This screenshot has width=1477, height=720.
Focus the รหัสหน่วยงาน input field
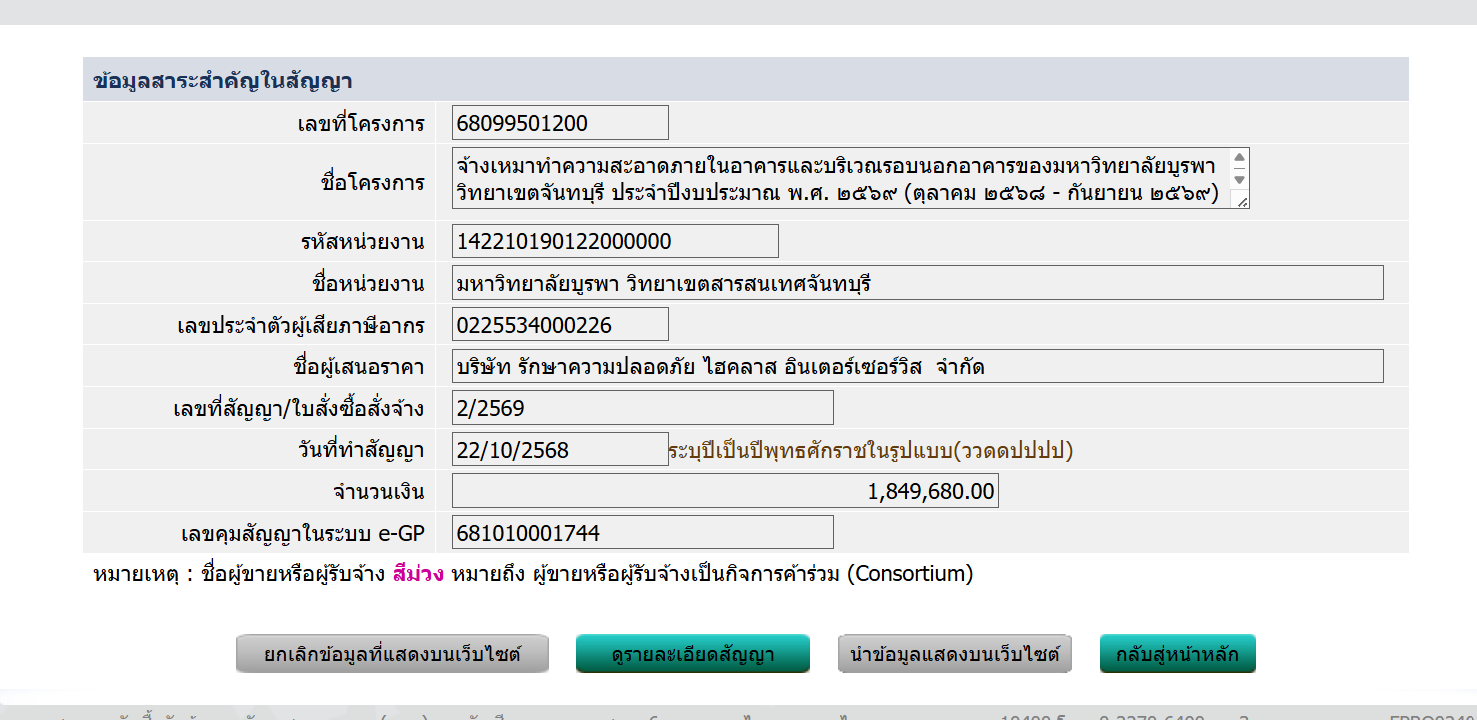(x=615, y=241)
